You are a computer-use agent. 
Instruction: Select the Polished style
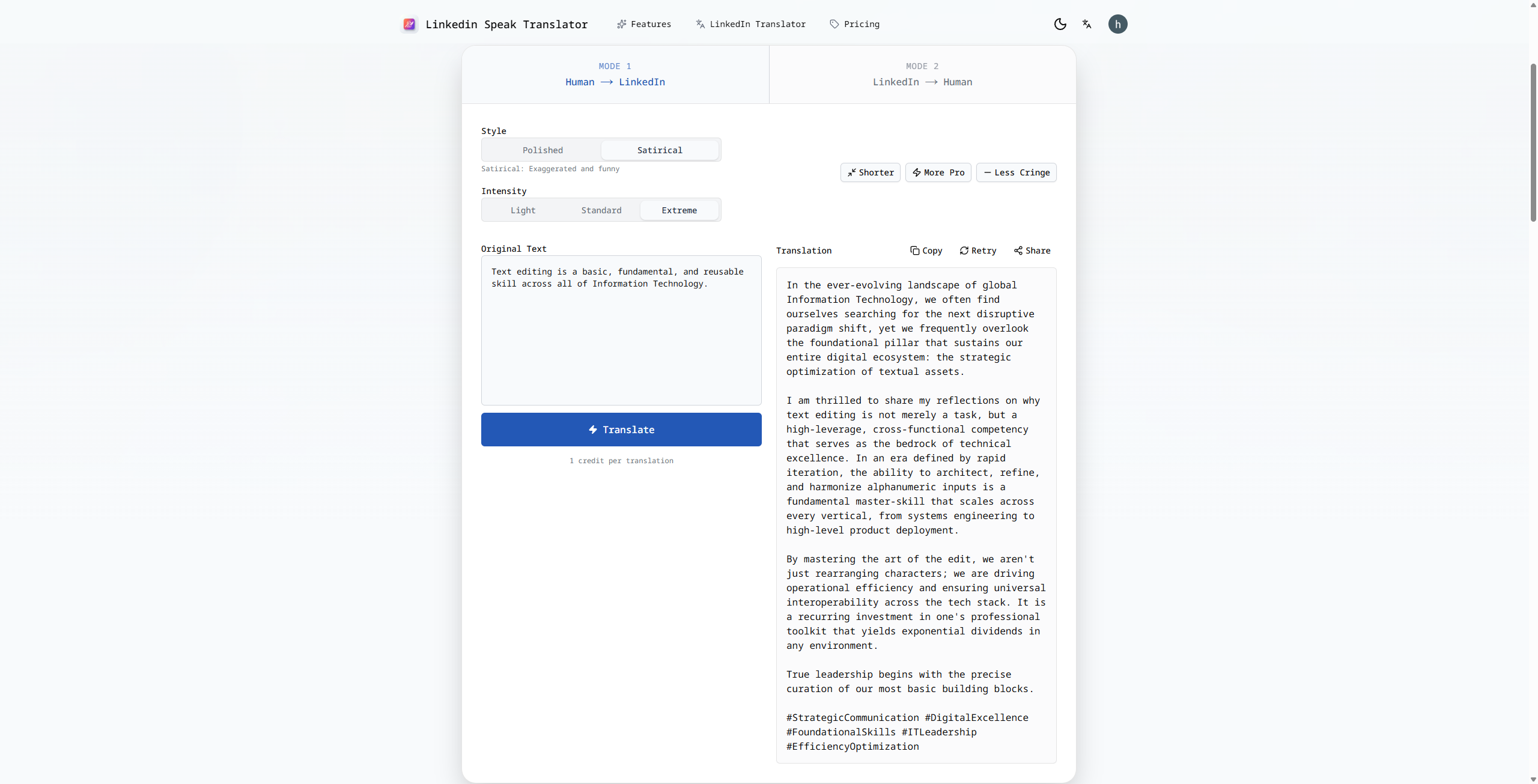(x=543, y=150)
